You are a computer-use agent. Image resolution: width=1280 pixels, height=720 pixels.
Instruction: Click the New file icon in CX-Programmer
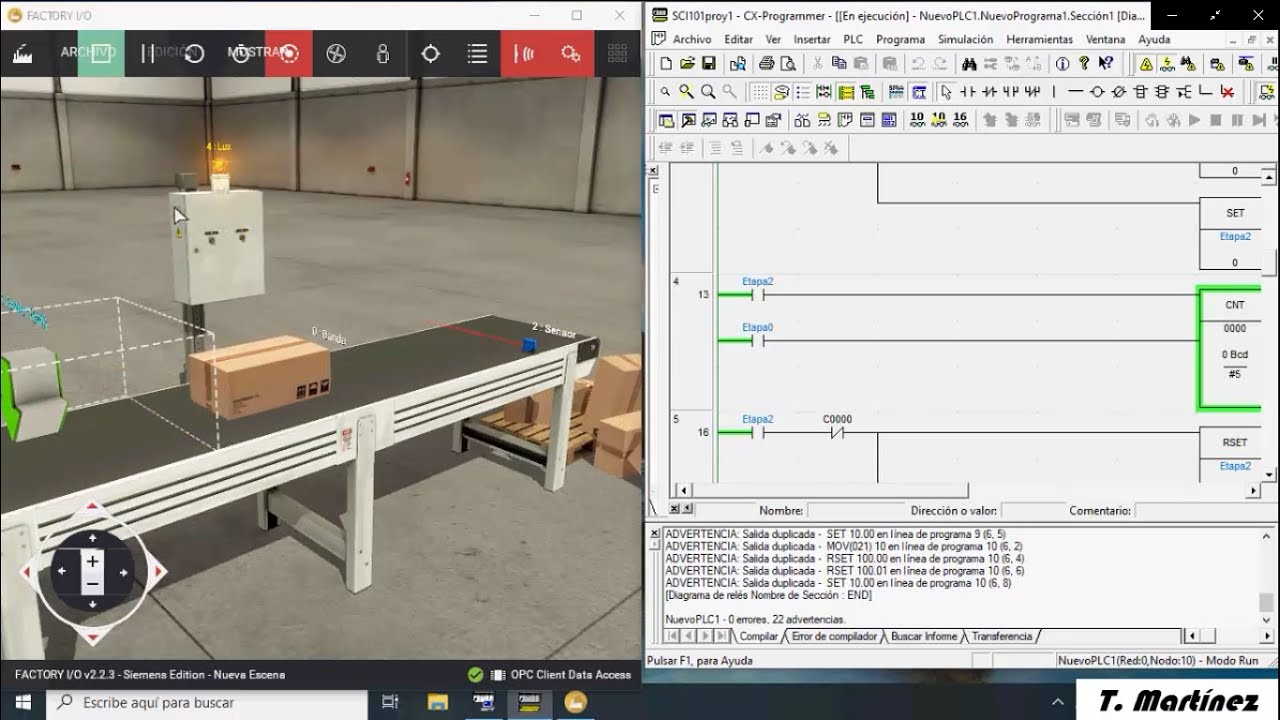coord(666,63)
